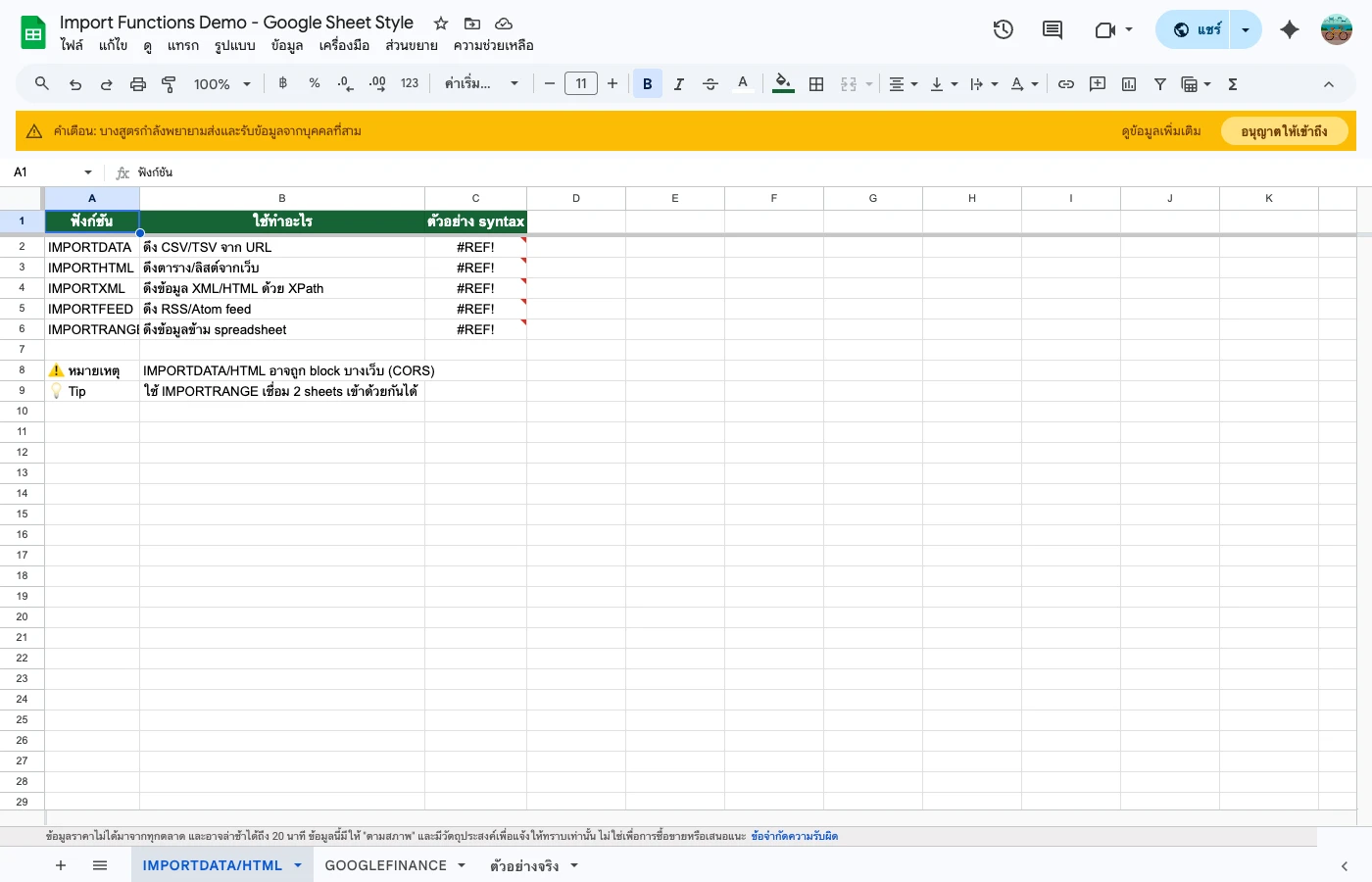Format value as percentage
Viewport: 1372px width, 882px height.
pos(315,83)
